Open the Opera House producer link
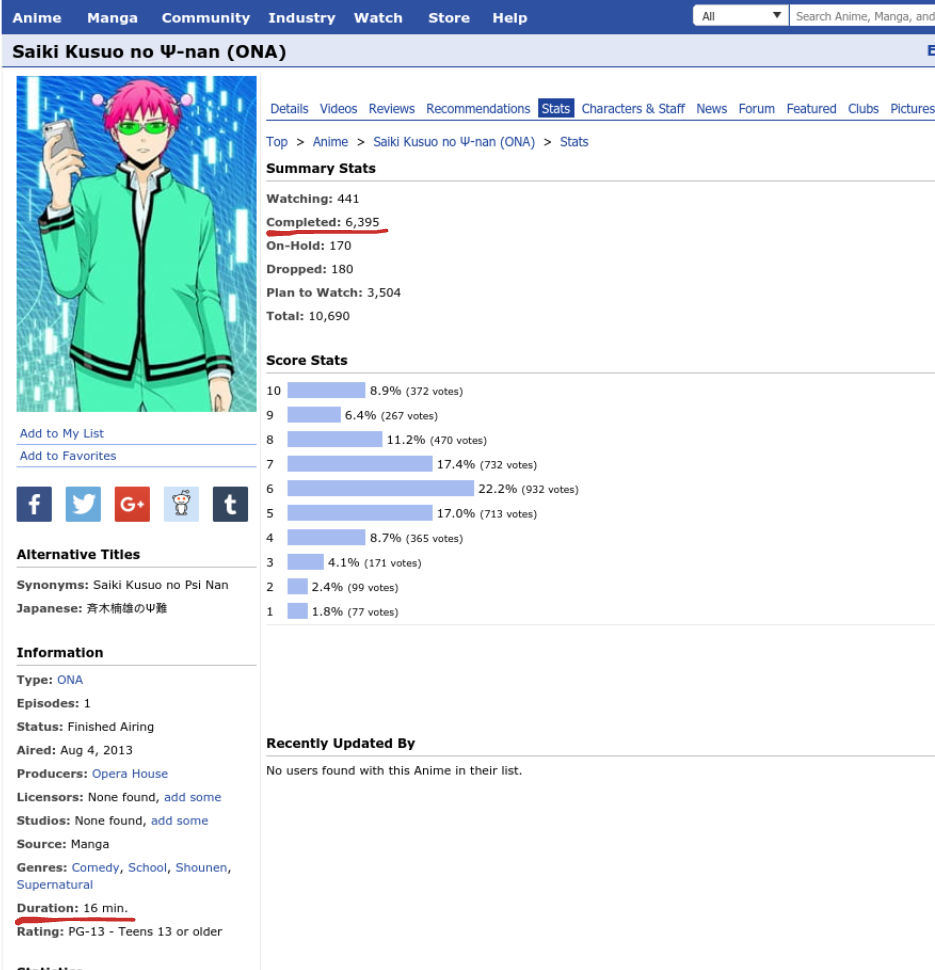Viewport: 935px width, 970px height. (x=130, y=774)
